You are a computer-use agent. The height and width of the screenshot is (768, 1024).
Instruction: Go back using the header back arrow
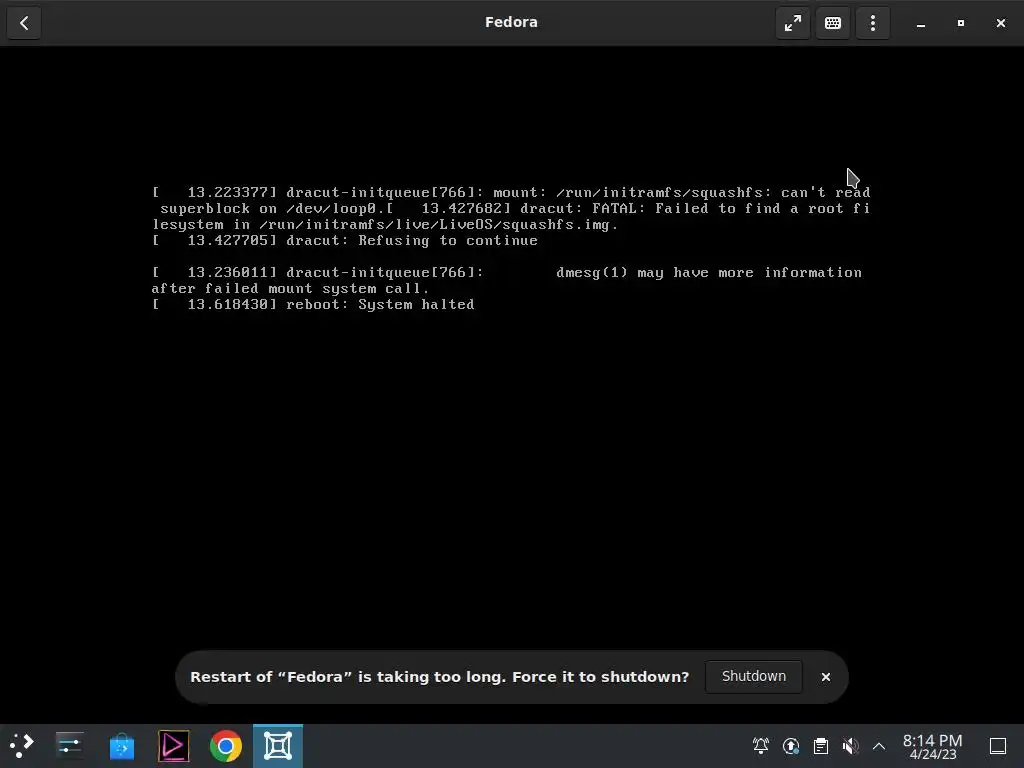24,23
